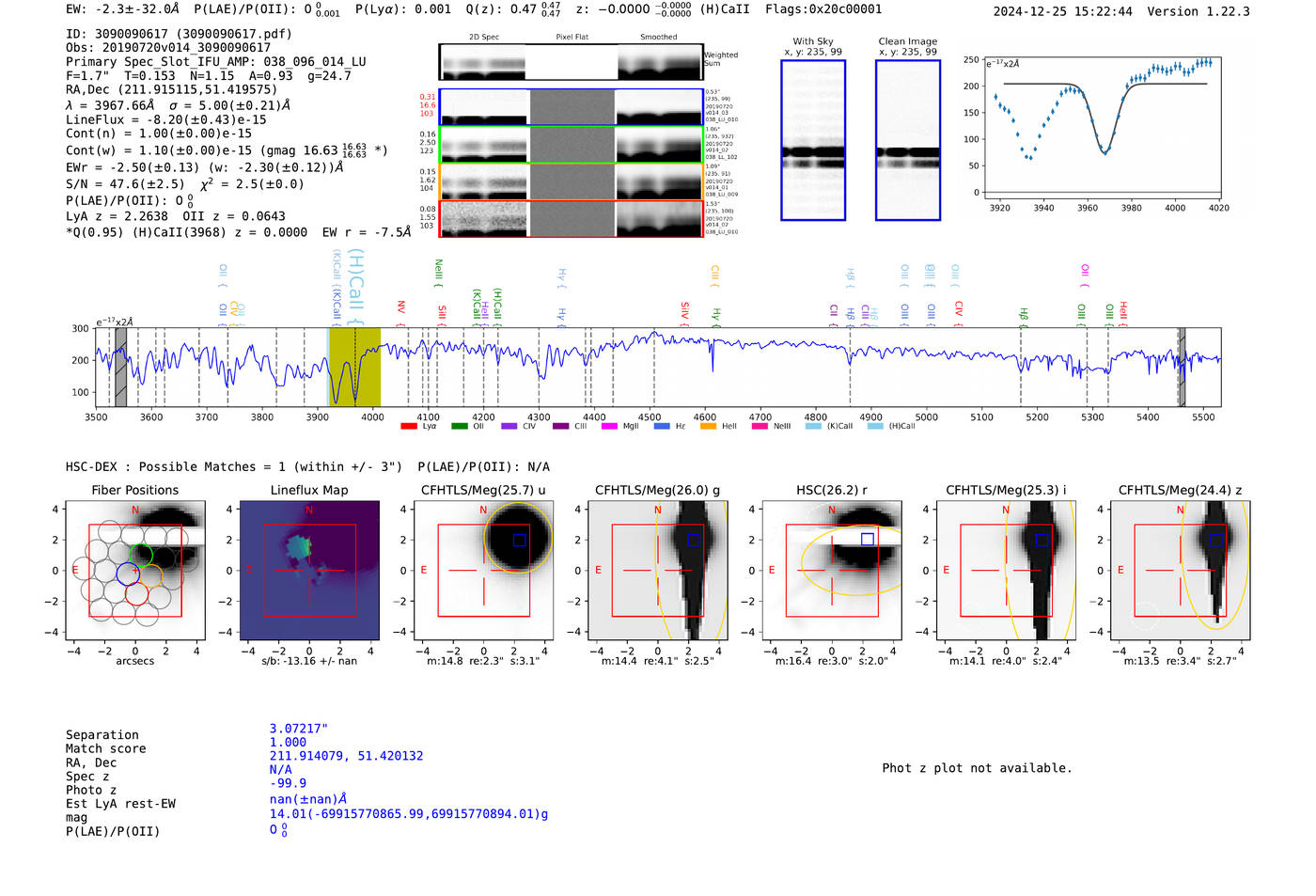Click the S/N = 47.6(±2.5) value

[125, 184]
